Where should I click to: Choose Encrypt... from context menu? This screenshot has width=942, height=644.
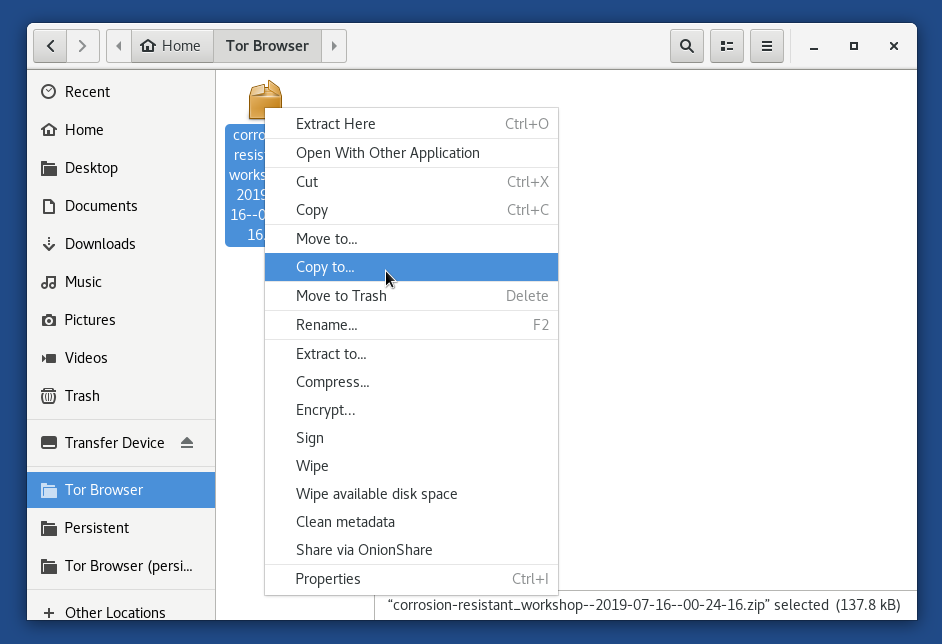point(412,410)
